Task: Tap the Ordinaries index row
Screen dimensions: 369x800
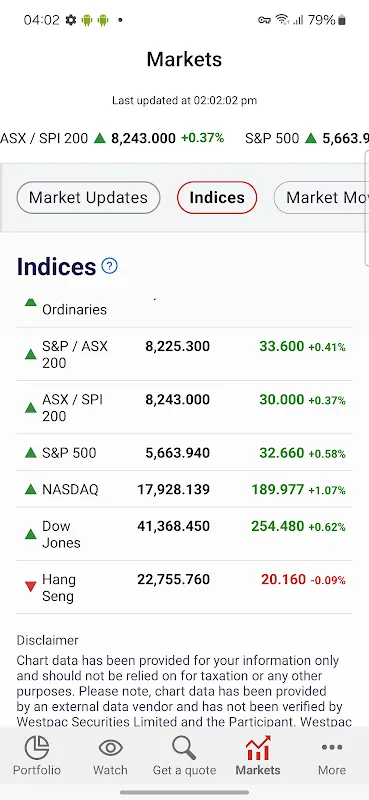Action: pos(184,310)
